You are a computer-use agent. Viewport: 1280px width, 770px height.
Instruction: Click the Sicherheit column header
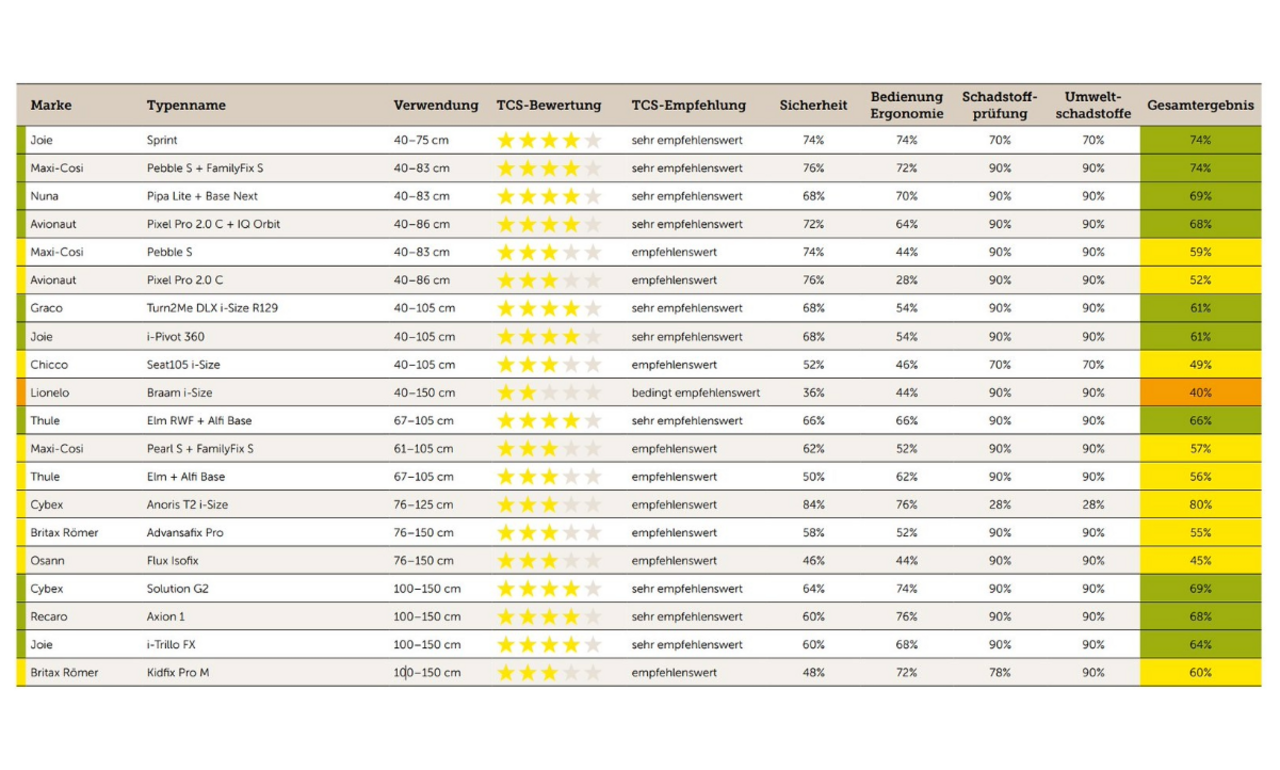coord(813,105)
